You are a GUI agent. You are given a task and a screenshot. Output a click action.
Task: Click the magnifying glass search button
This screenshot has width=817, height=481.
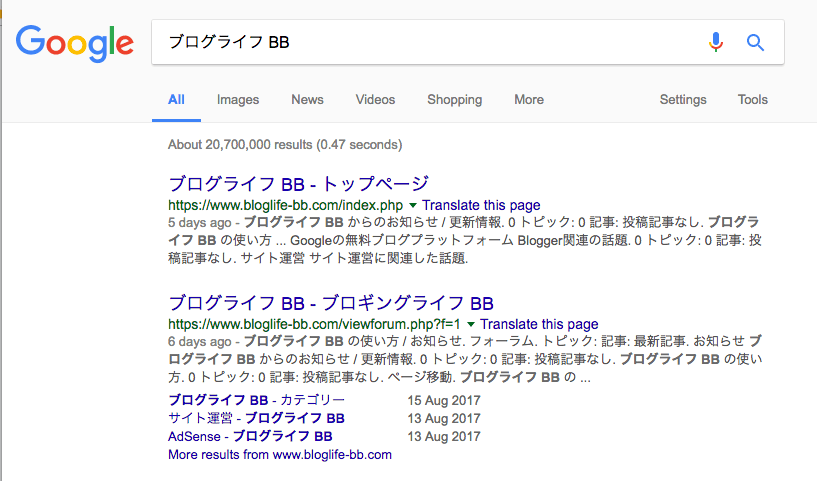click(x=755, y=42)
